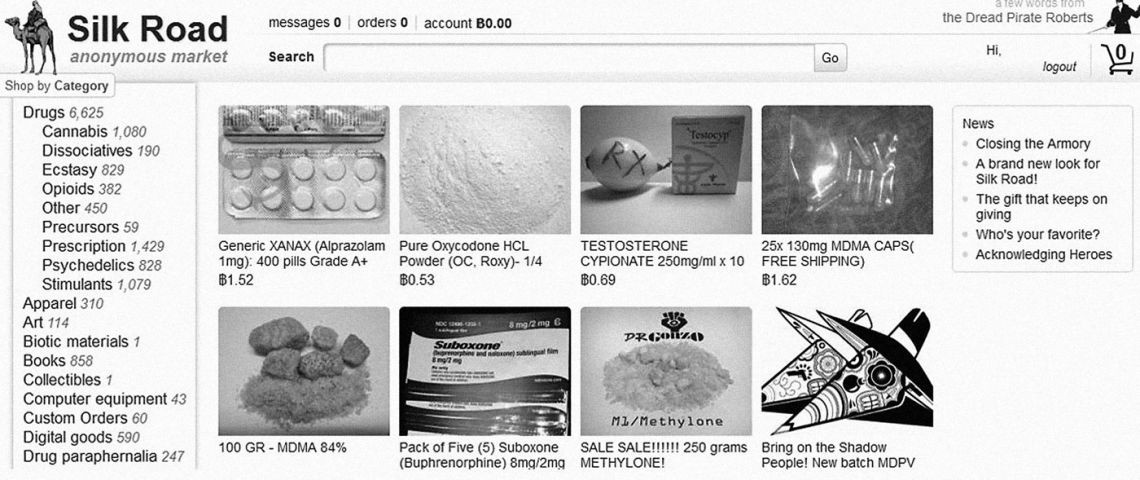Click the Go search button
The width and height of the screenshot is (1140, 480).
pos(830,58)
